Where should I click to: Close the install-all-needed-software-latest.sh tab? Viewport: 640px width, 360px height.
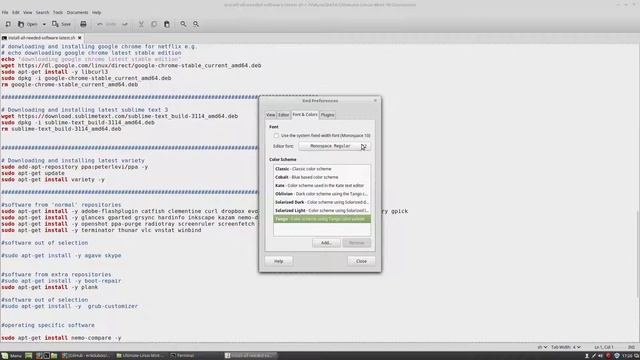pyautogui.click(x=80, y=38)
